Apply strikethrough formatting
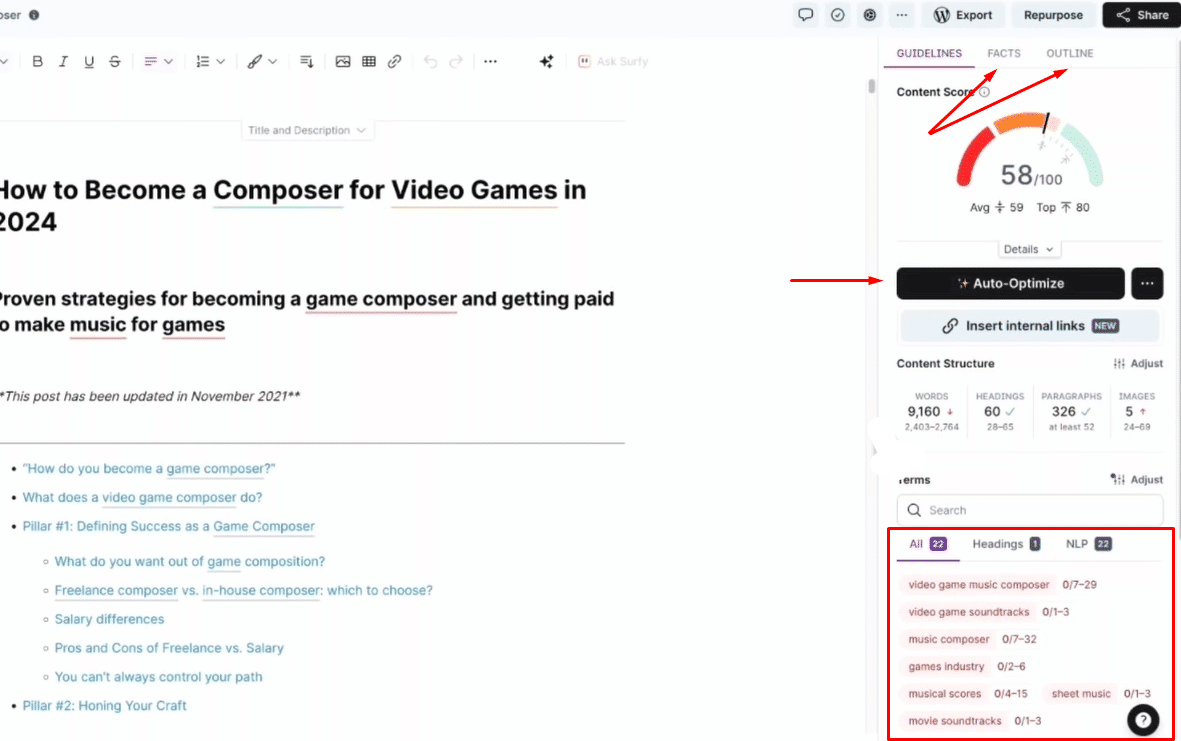The image size is (1181, 741). tap(115, 62)
